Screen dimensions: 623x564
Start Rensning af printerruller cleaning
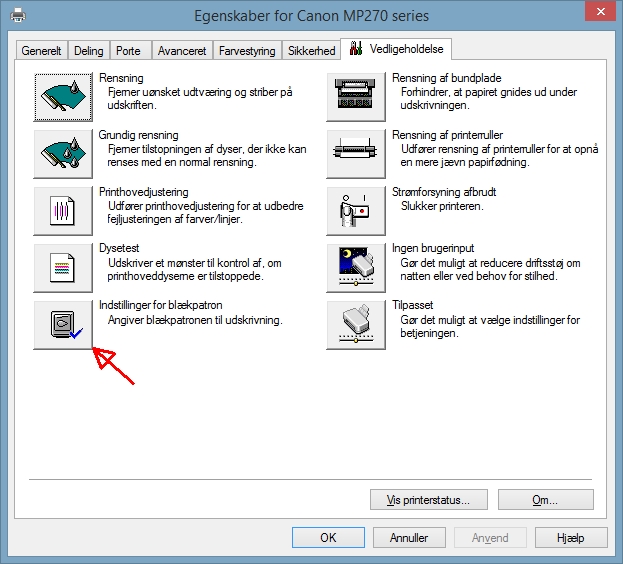[x=356, y=153]
